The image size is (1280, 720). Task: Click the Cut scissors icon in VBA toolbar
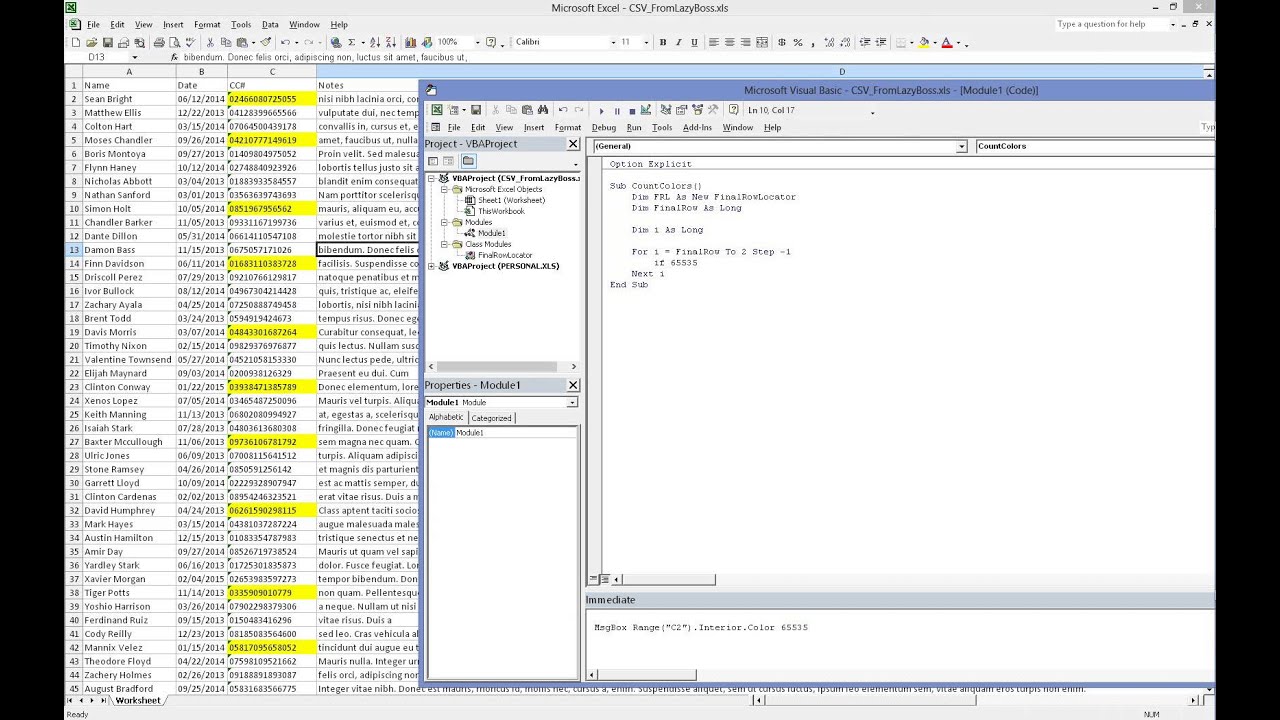point(496,110)
